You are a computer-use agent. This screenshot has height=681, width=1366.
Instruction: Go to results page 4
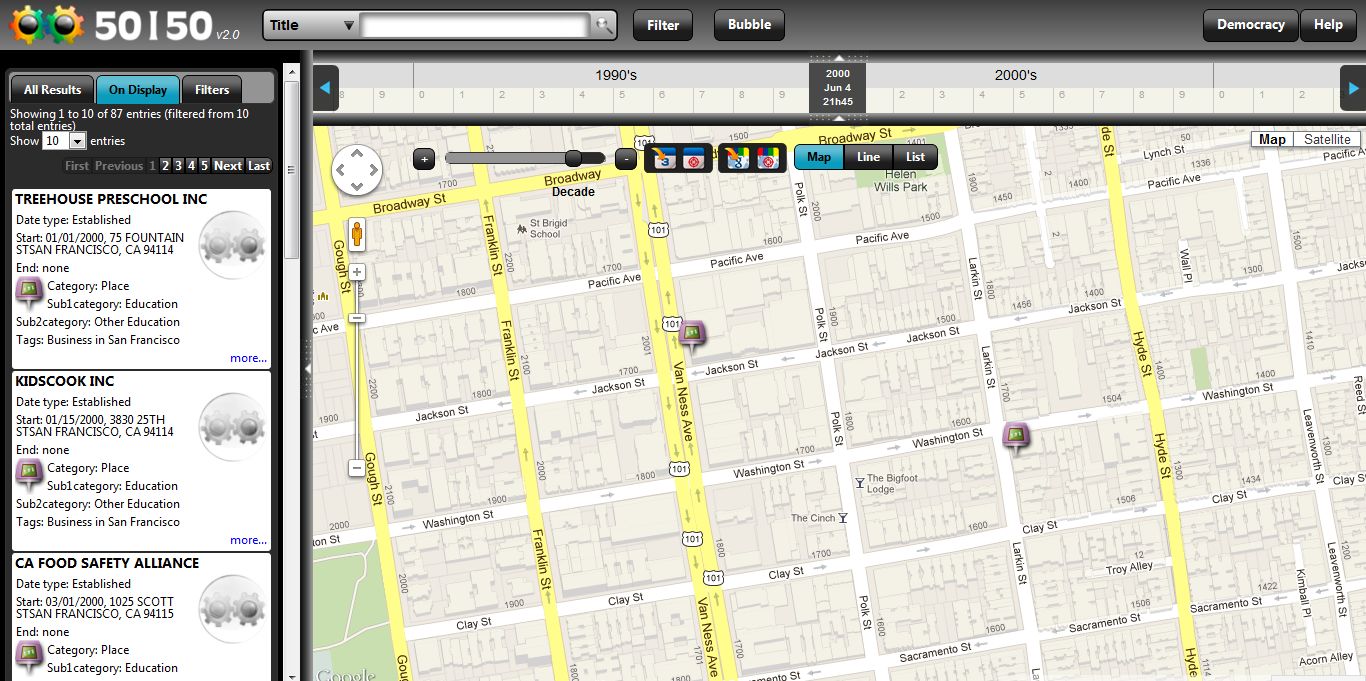(x=192, y=166)
